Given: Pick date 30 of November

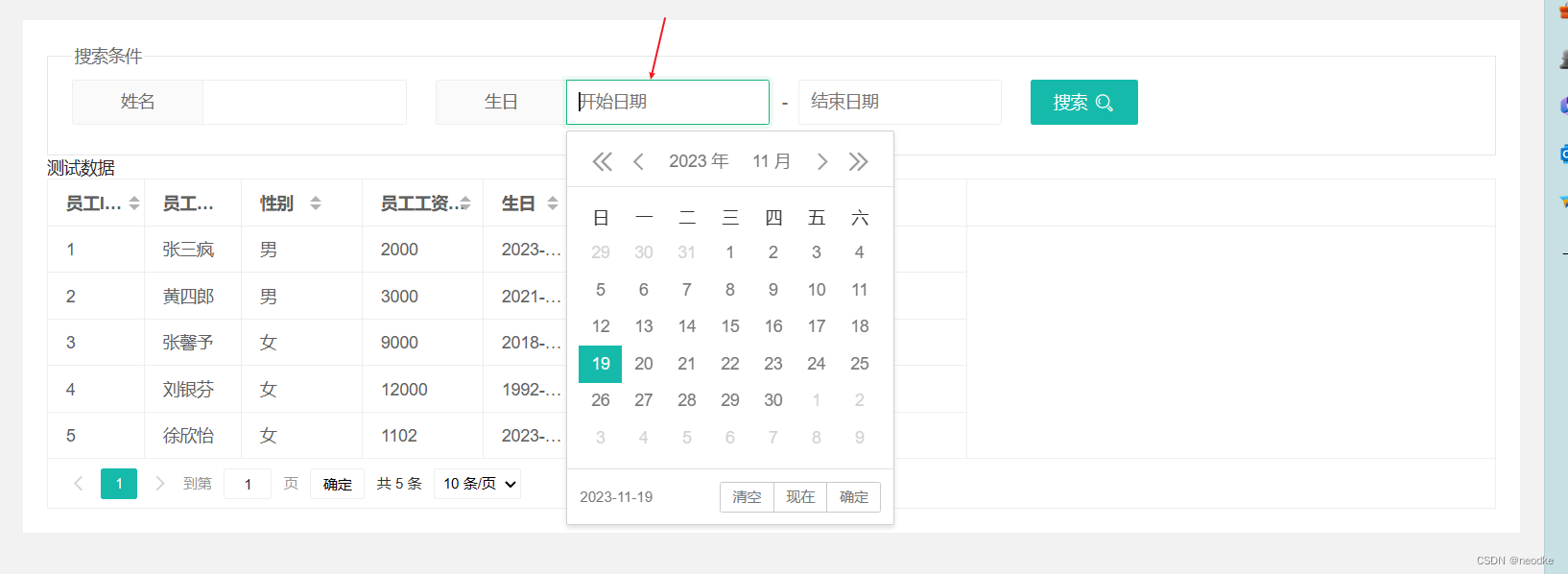Looking at the screenshot, I should [773, 400].
